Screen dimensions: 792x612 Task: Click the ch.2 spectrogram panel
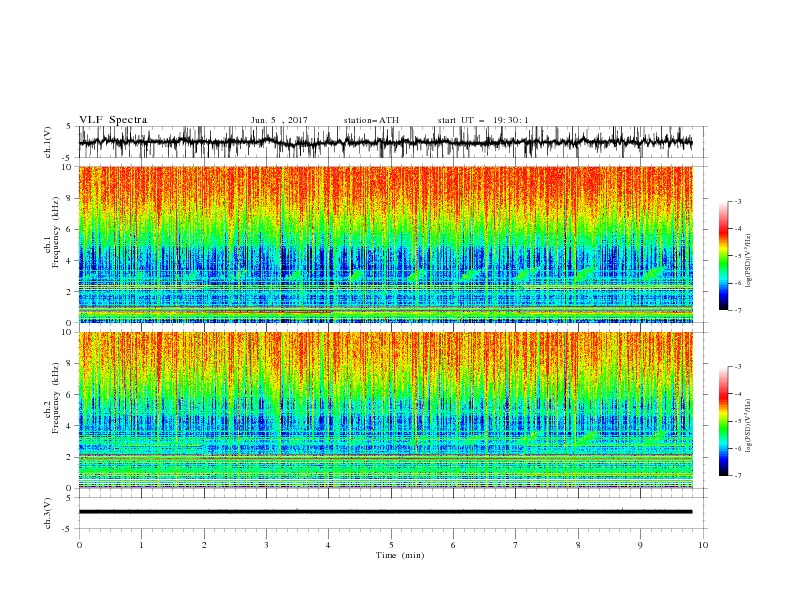pos(385,410)
